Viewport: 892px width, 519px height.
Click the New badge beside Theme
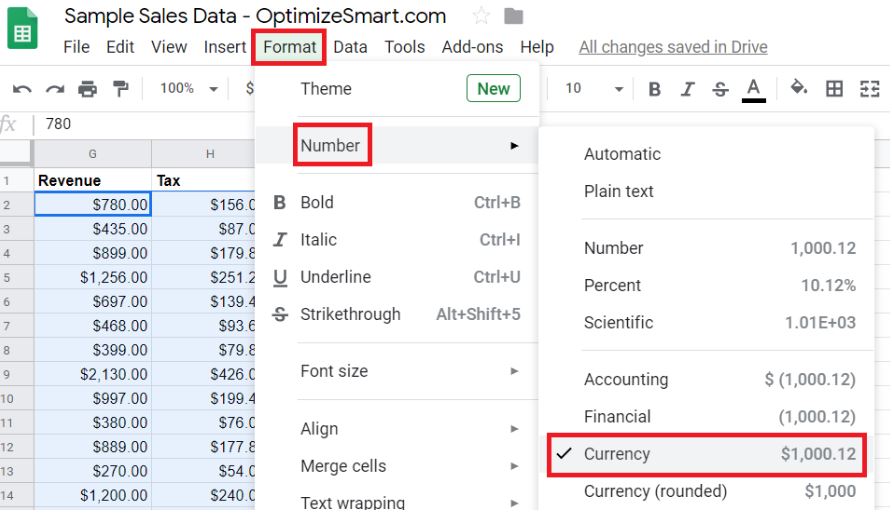(493, 88)
